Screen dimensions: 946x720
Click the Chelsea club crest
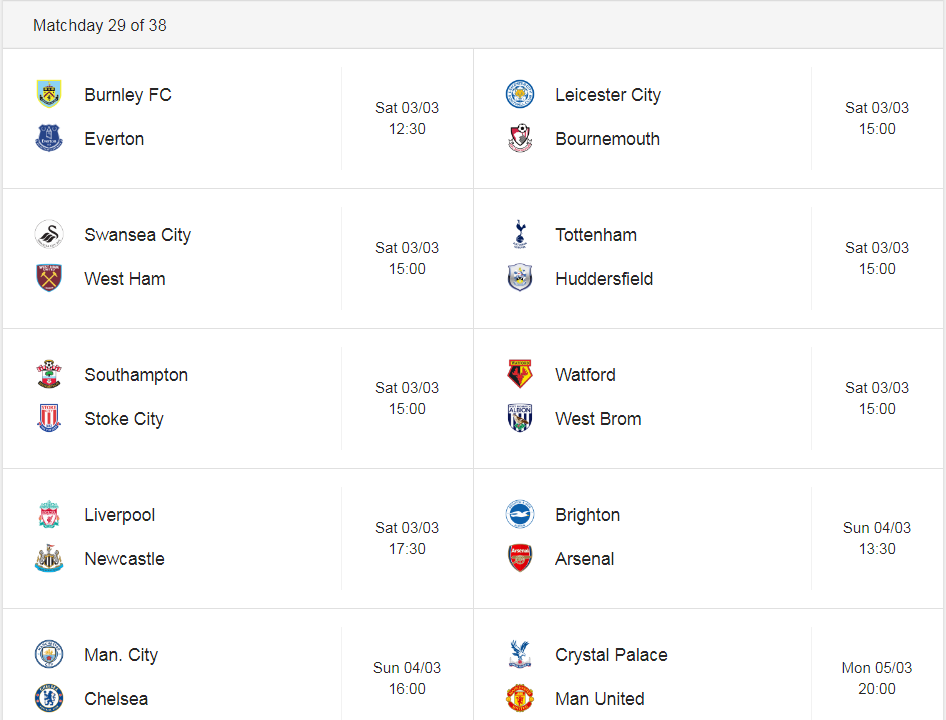point(49,698)
